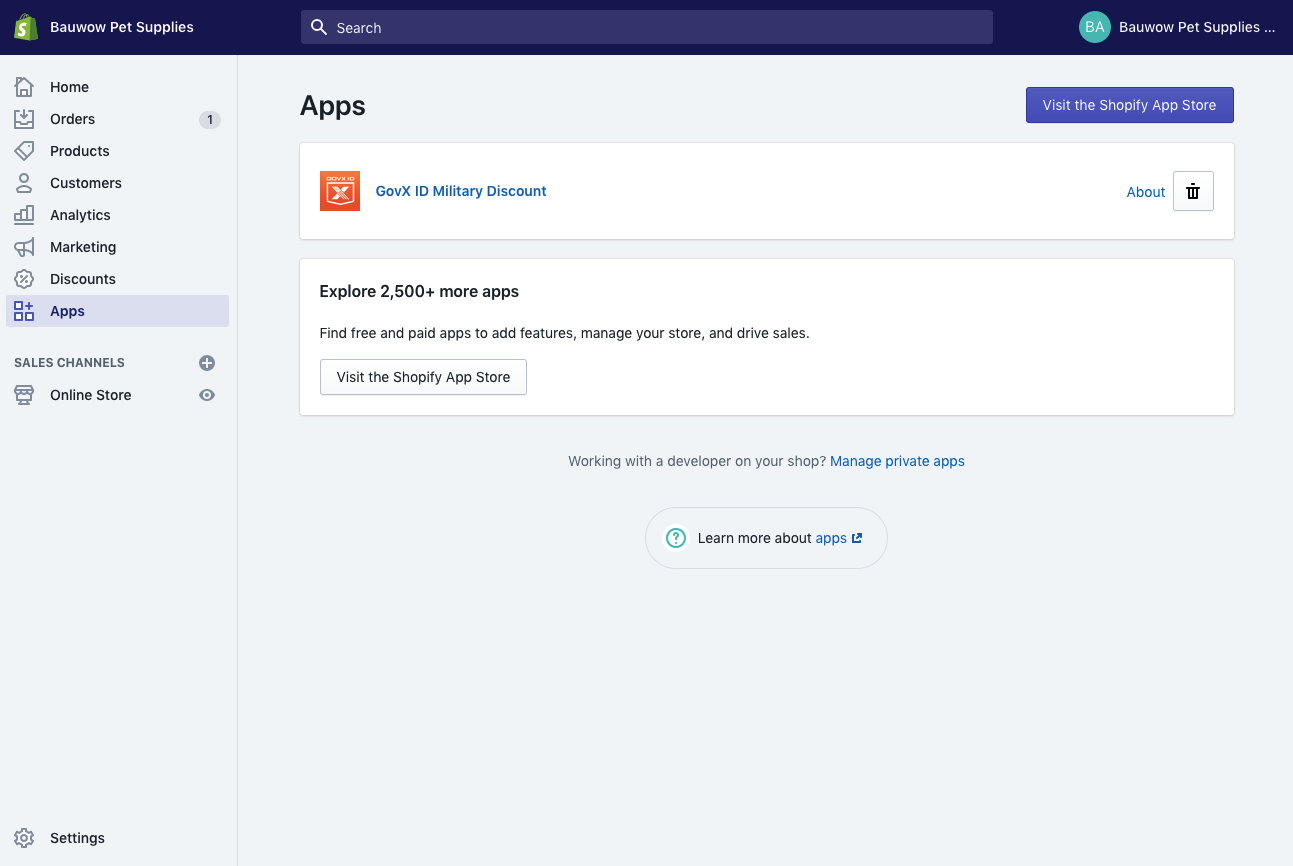Image resolution: width=1293 pixels, height=866 pixels.
Task: Select Apps in the sidebar
Action: pyautogui.click(x=118, y=311)
